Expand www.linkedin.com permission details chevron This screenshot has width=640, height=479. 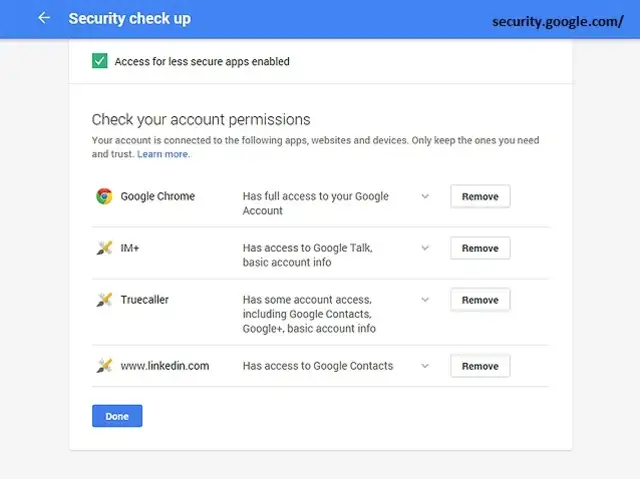tap(425, 365)
